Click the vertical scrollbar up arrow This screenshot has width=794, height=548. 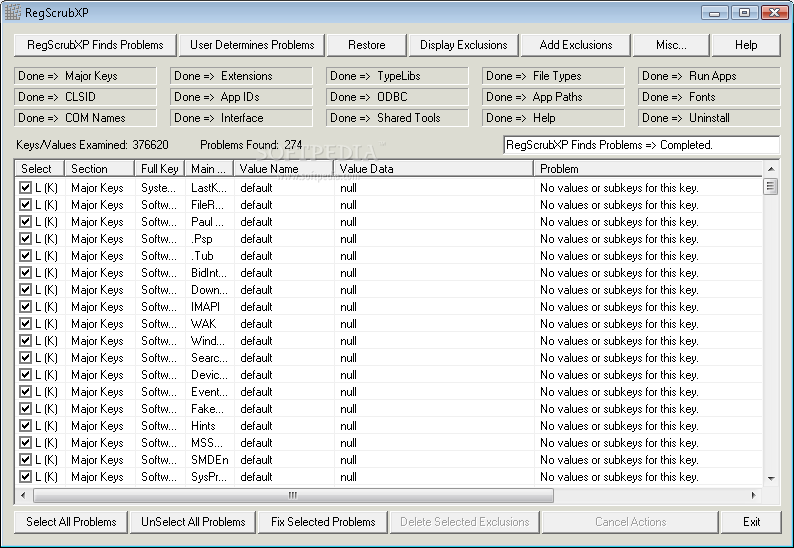(x=771, y=169)
